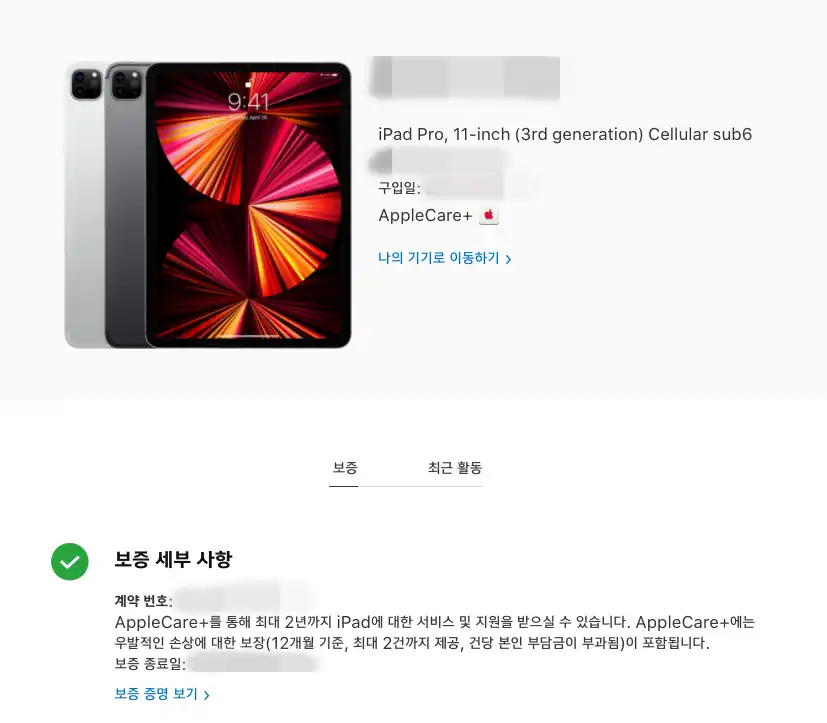The height and width of the screenshot is (723, 827).
Task: Click the lock icon on iPad screen
Action: (248, 83)
